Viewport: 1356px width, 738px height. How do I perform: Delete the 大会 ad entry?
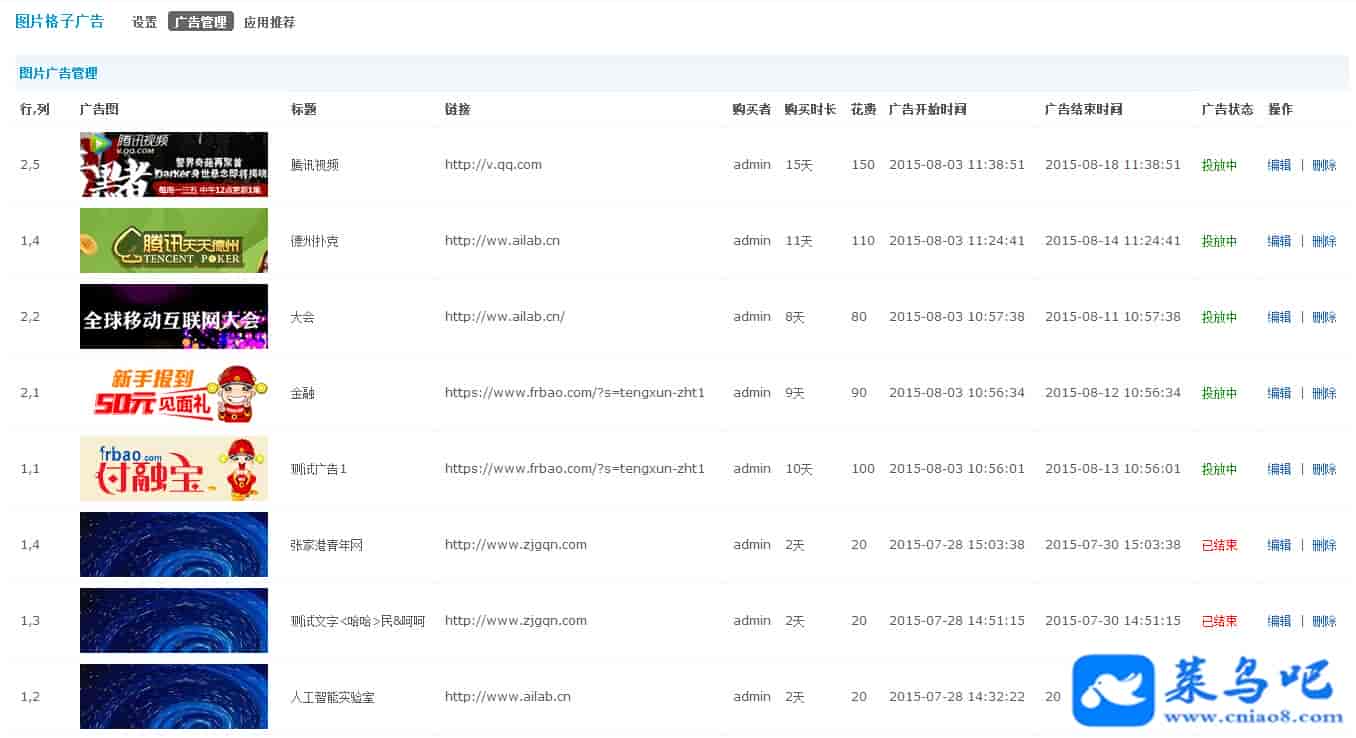coord(1323,317)
